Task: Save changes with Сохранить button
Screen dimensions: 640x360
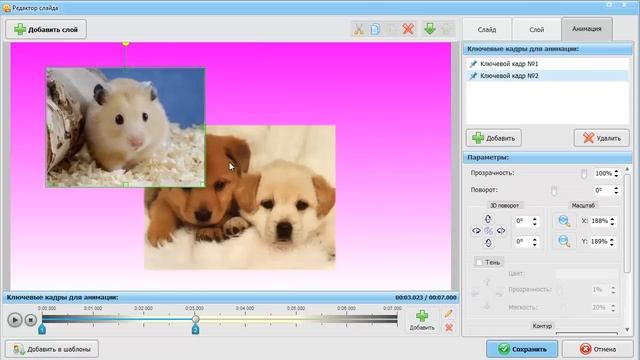Action: pos(522,349)
